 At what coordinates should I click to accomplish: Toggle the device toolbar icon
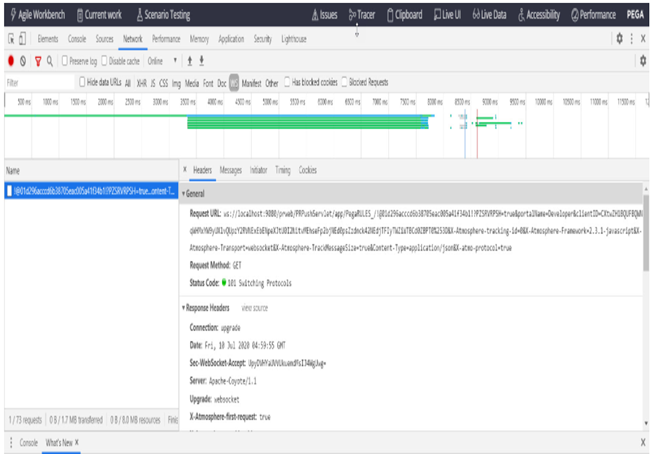pos(23,38)
